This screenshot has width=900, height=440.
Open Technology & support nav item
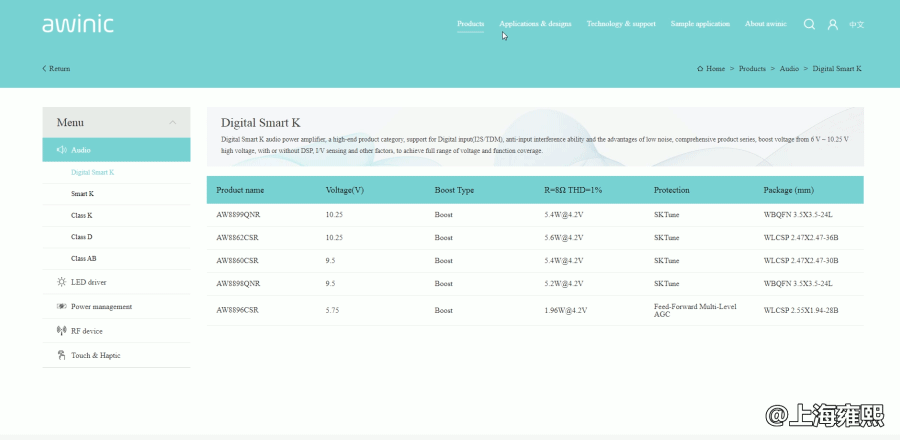pyautogui.click(x=621, y=24)
